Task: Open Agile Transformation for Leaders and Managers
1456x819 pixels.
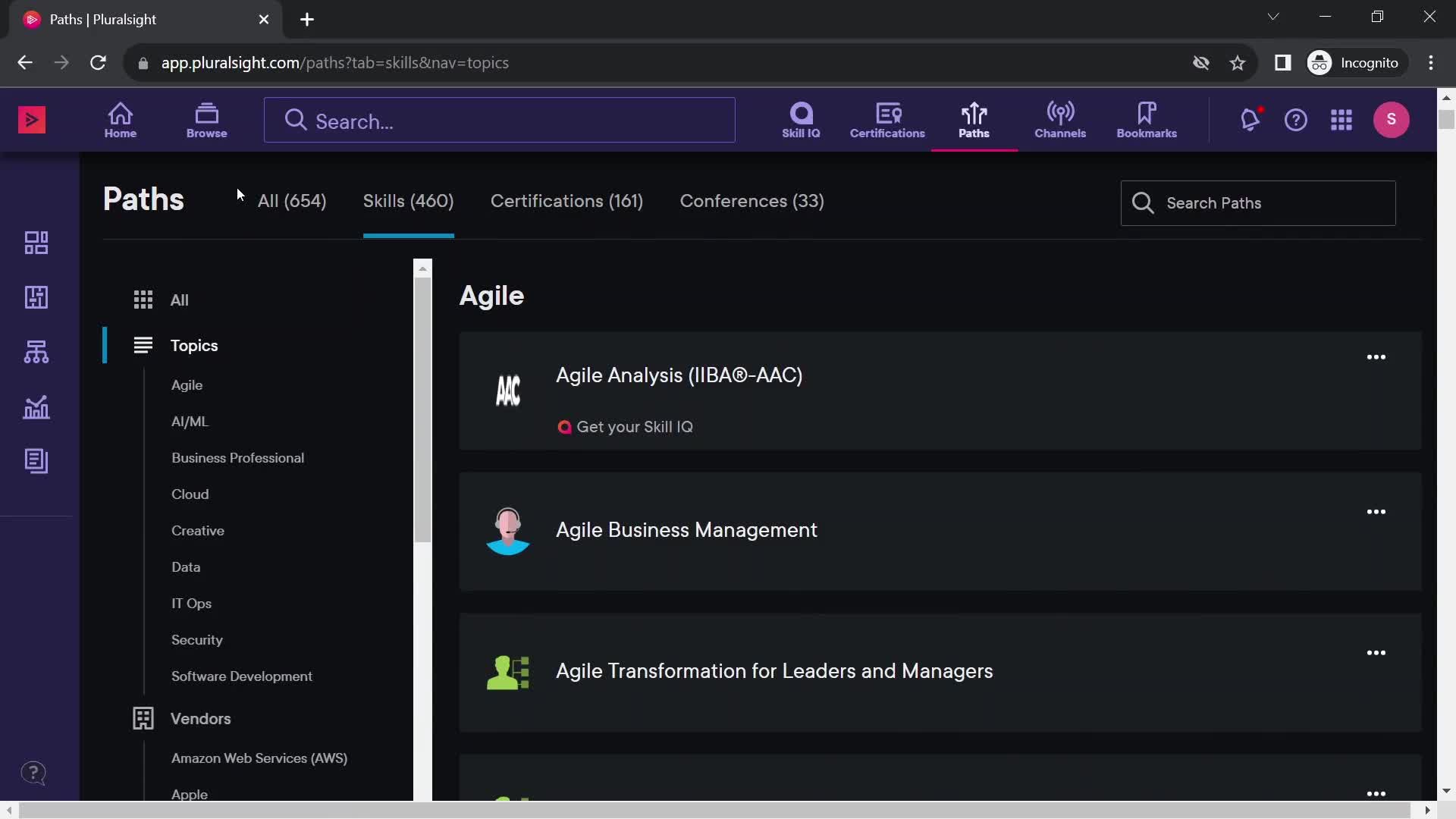Action: coord(774,671)
